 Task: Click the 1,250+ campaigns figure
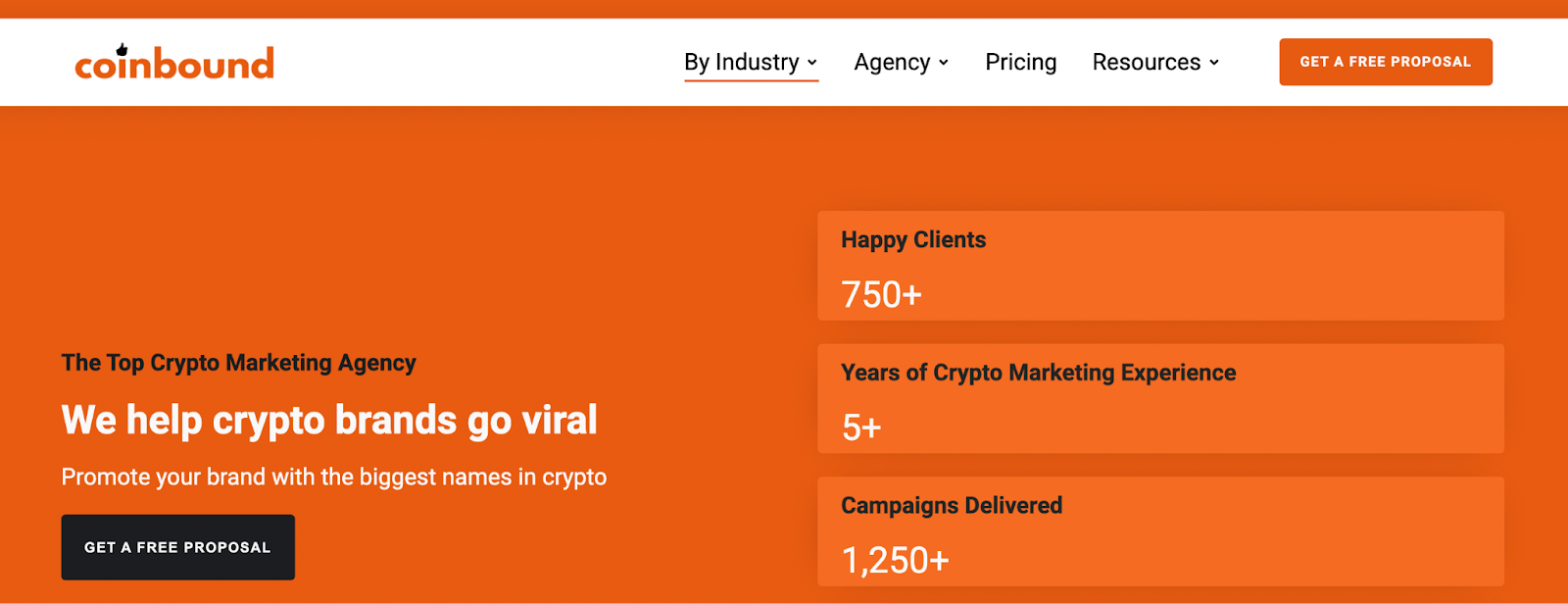[895, 560]
